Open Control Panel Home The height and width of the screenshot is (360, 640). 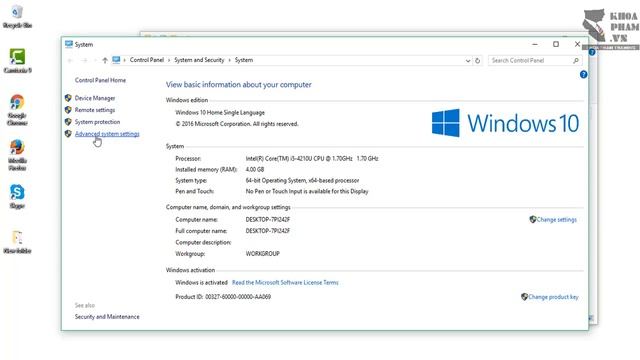click(x=100, y=80)
